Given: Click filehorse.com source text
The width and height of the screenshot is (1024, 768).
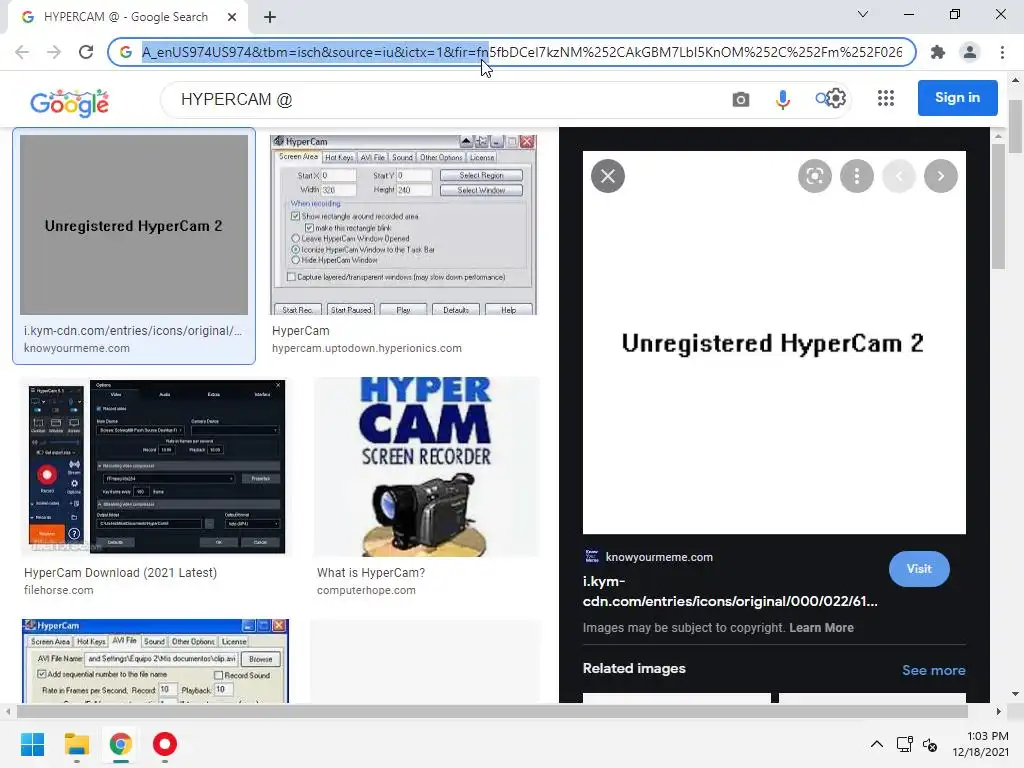Looking at the screenshot, I should point(59,590).
